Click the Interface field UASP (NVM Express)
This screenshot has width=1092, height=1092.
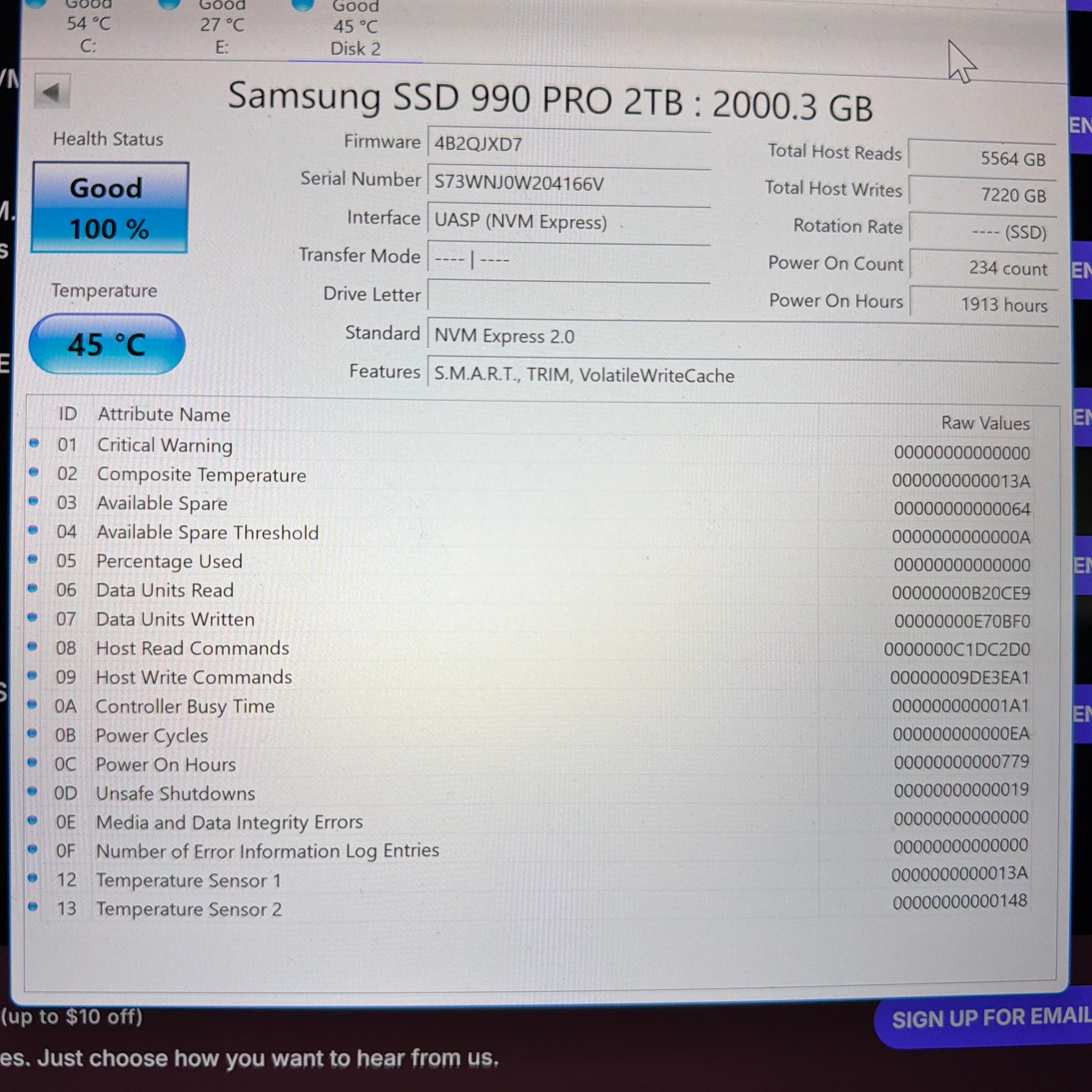[x=568, y=222]
